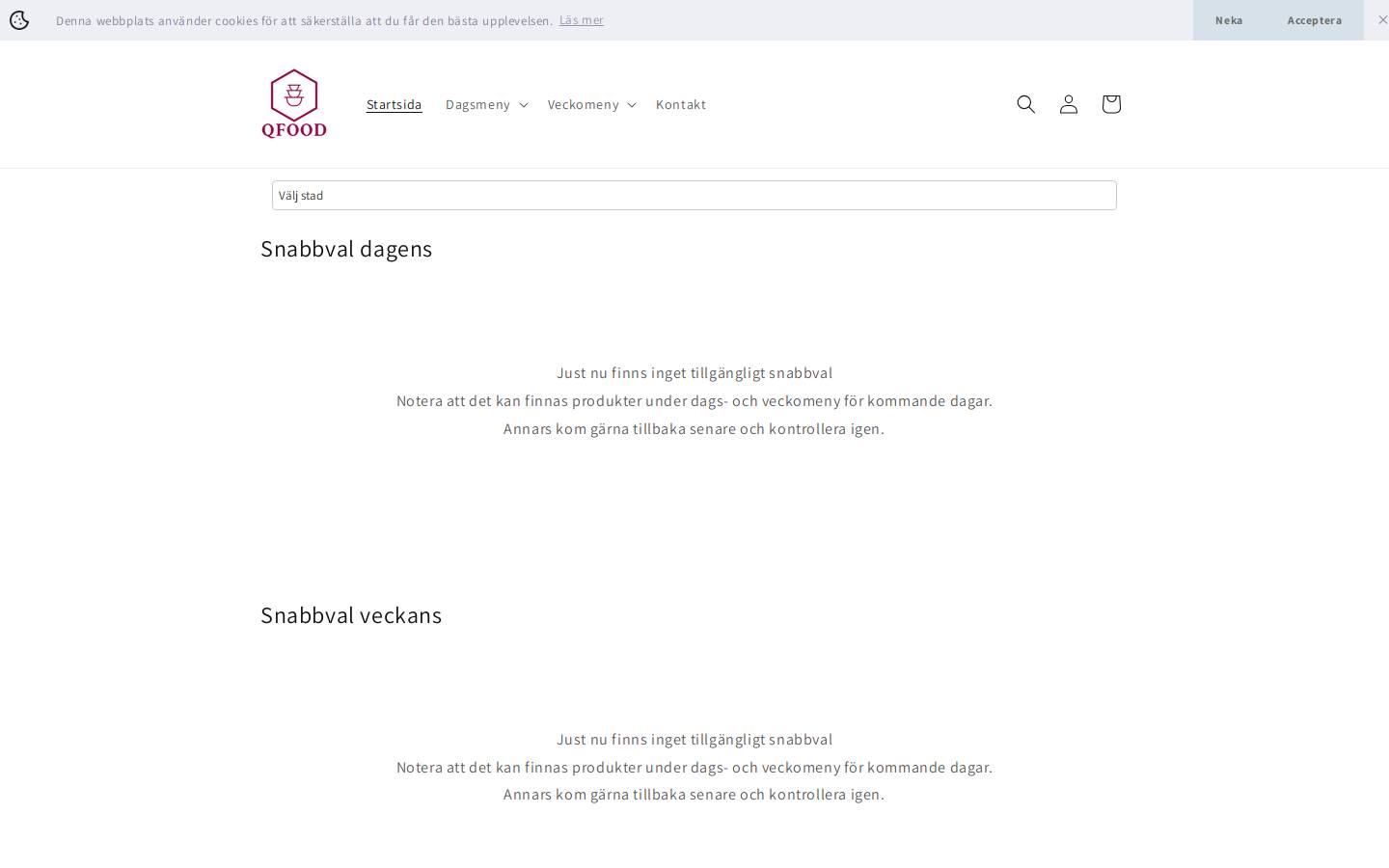Expand the Veckomeny dropdown menu
The width and height of the screenshot is (1389, 868).
click(x=591, y=104)
